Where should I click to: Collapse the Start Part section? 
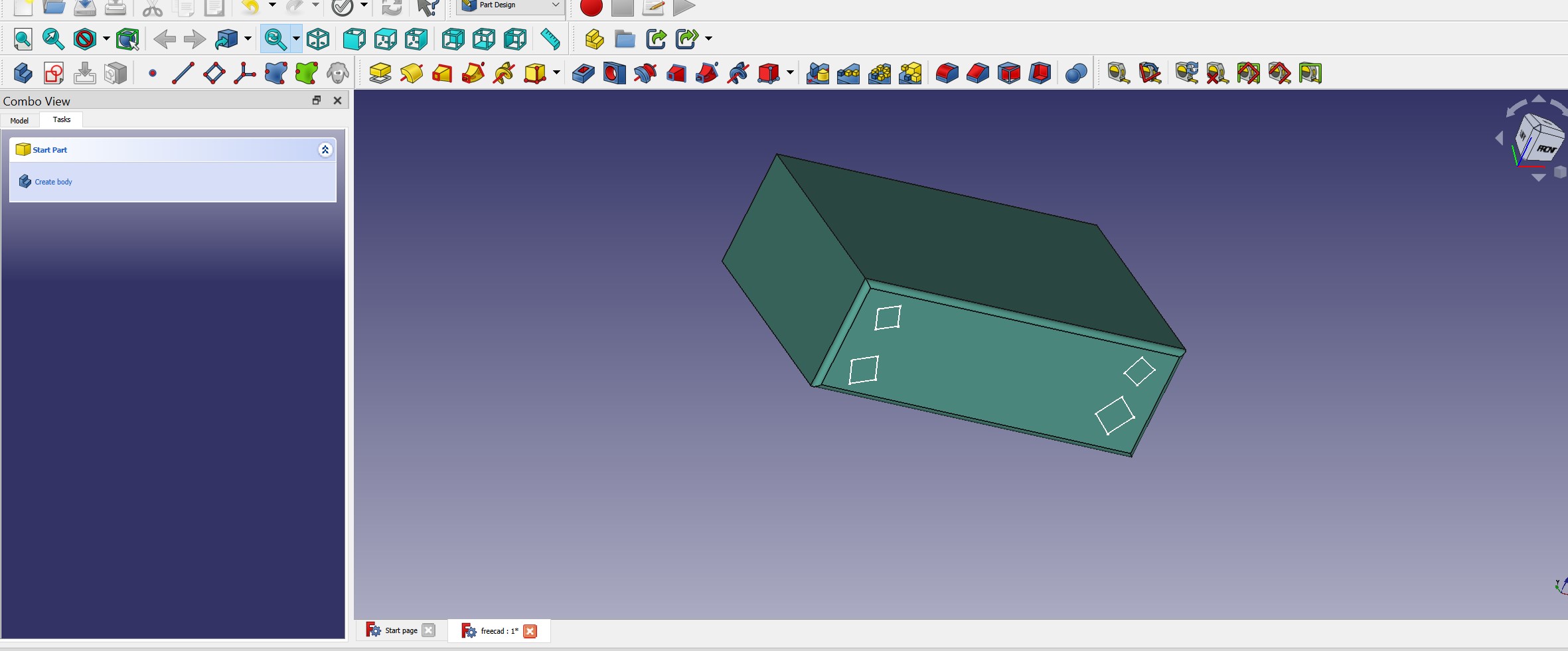(325, 150)
